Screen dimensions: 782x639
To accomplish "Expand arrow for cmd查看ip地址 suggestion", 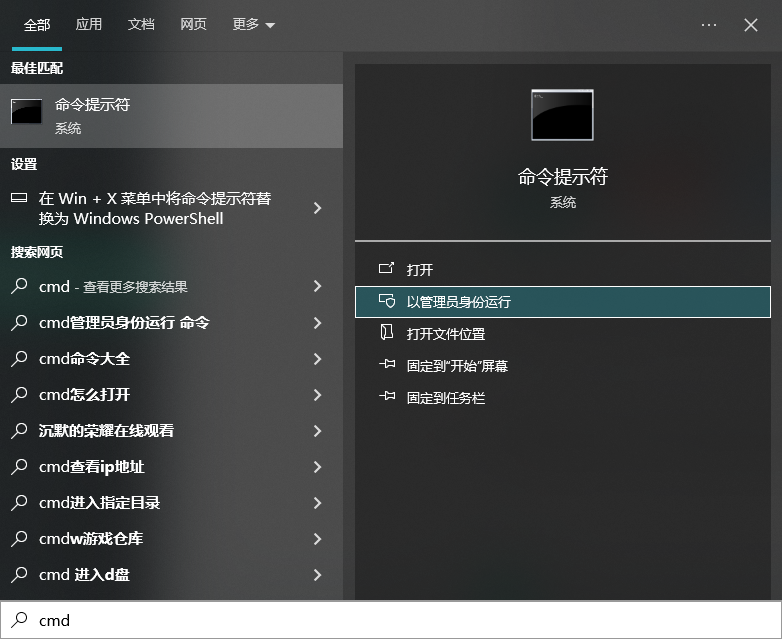I will [317, 467].
